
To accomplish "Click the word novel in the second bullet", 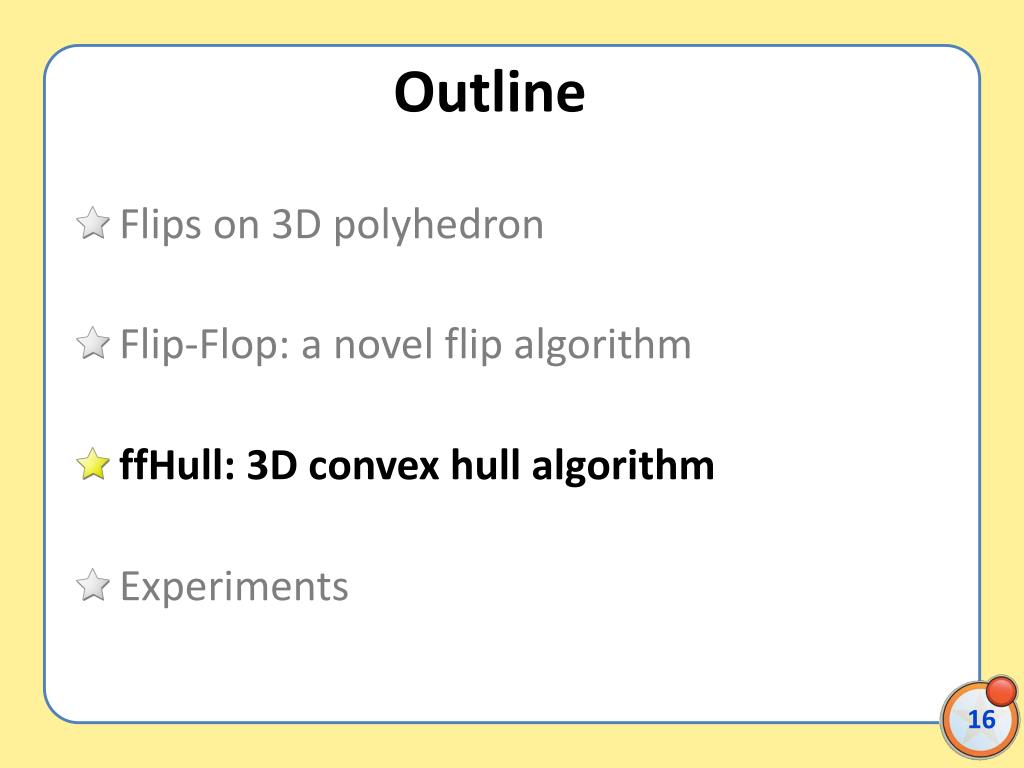I will click(383, 344).
